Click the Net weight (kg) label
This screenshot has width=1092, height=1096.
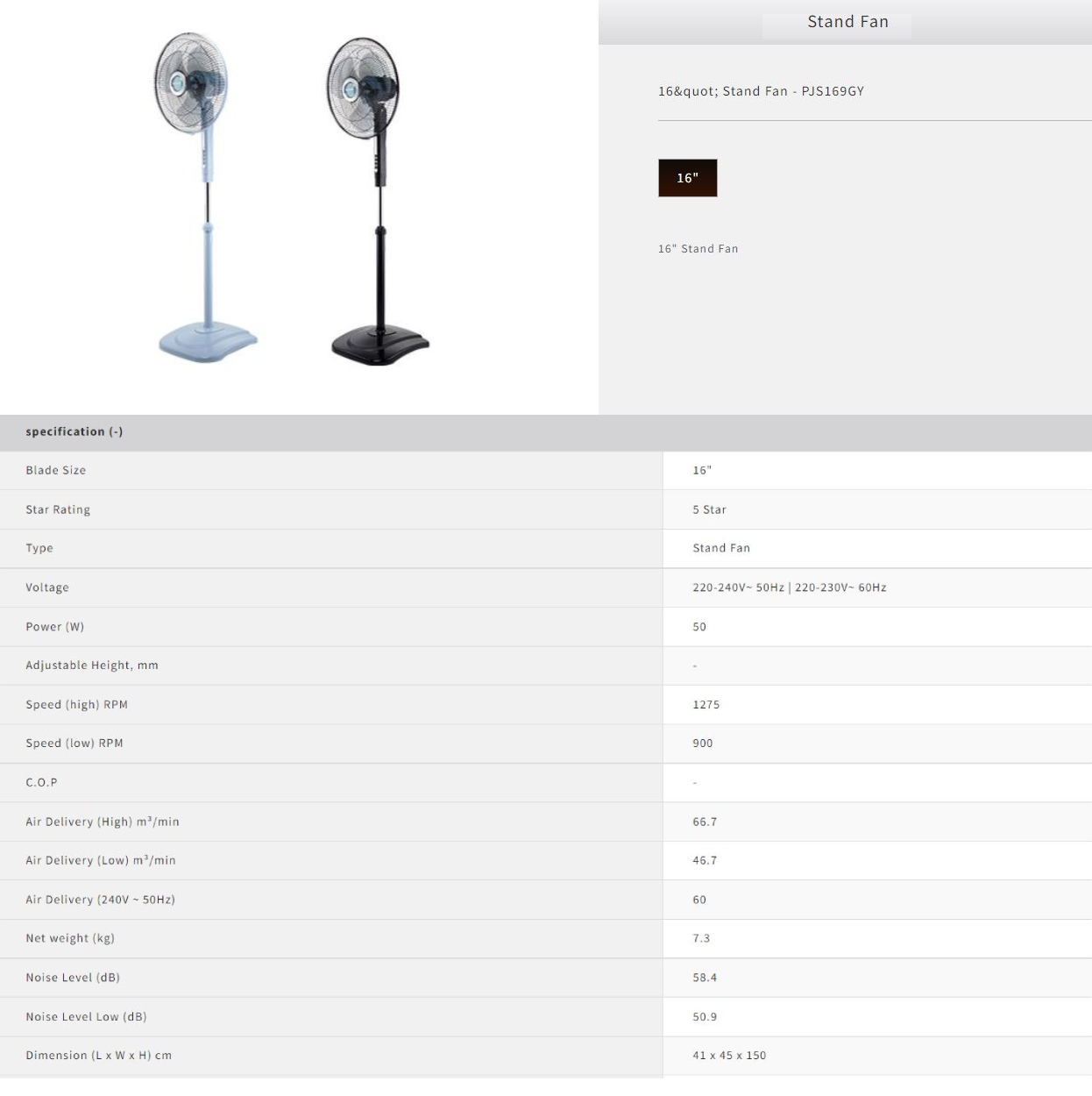(x=70, y=938)
